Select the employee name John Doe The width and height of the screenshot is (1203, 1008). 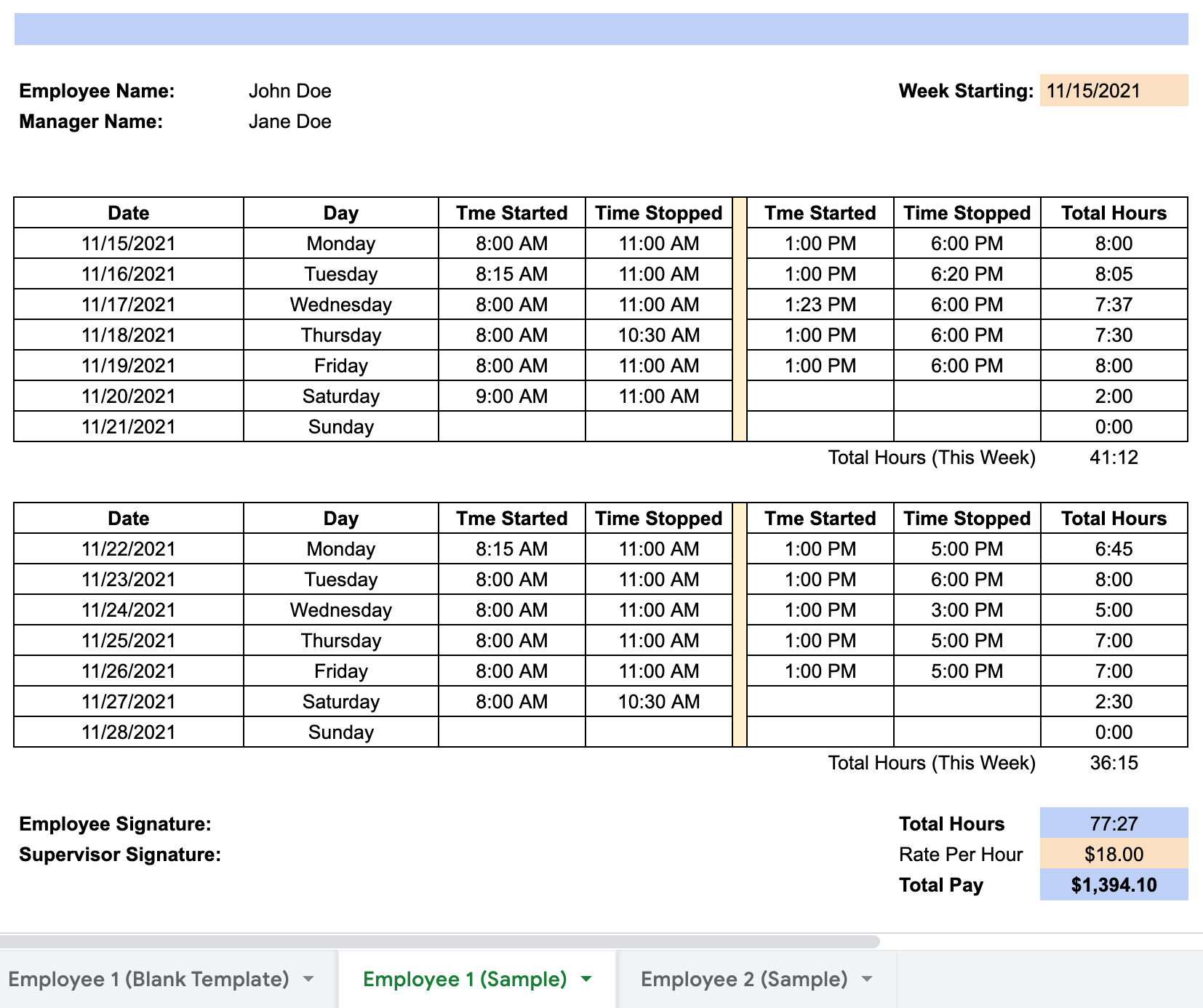pos(290,91)
